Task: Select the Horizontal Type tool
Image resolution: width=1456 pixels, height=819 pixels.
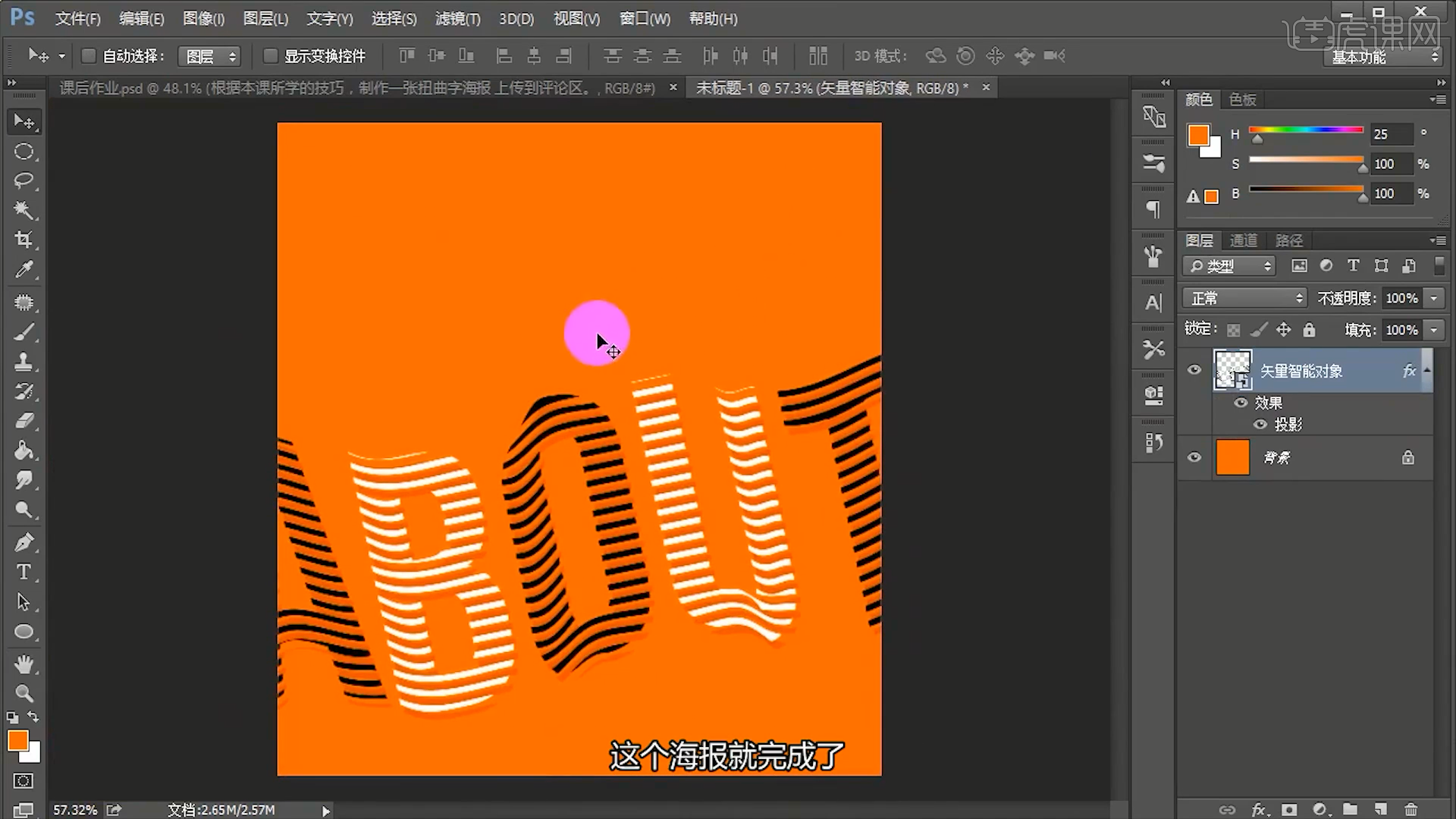Action: (24, 573)
